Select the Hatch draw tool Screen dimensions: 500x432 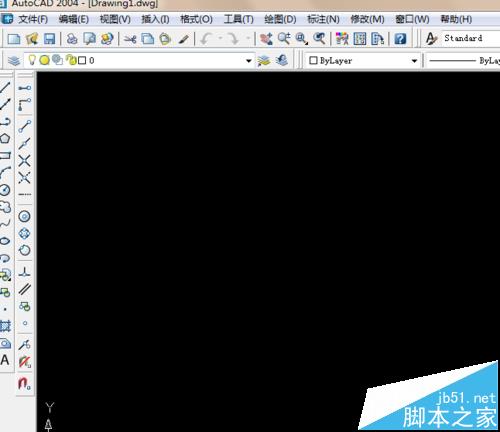pyautogui.click(x=5, y=326)
